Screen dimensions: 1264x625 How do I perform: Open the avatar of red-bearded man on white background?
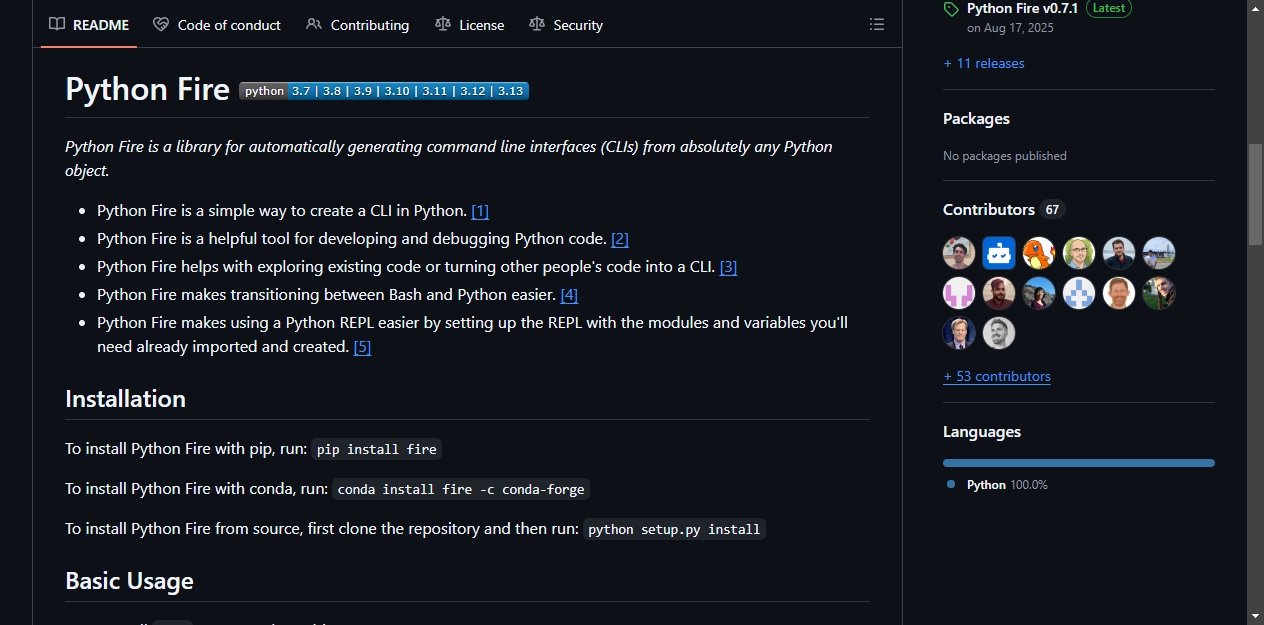[1119, 293]
